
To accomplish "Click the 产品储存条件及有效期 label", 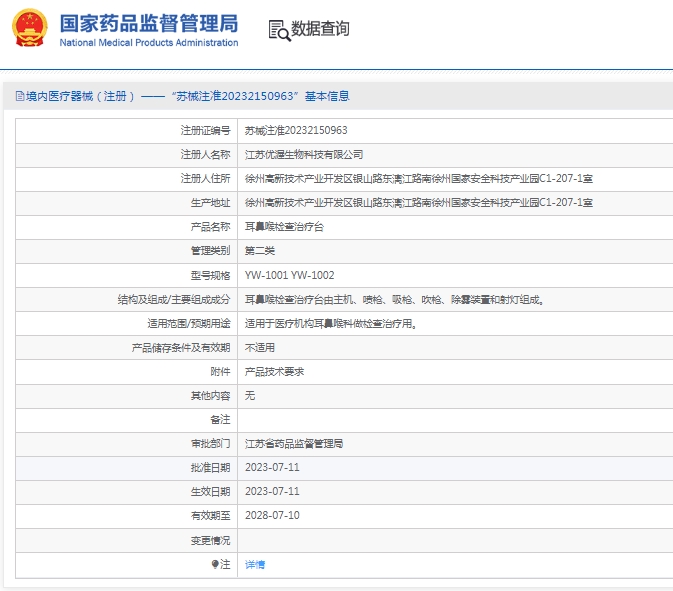I will (x=181, y=348).
